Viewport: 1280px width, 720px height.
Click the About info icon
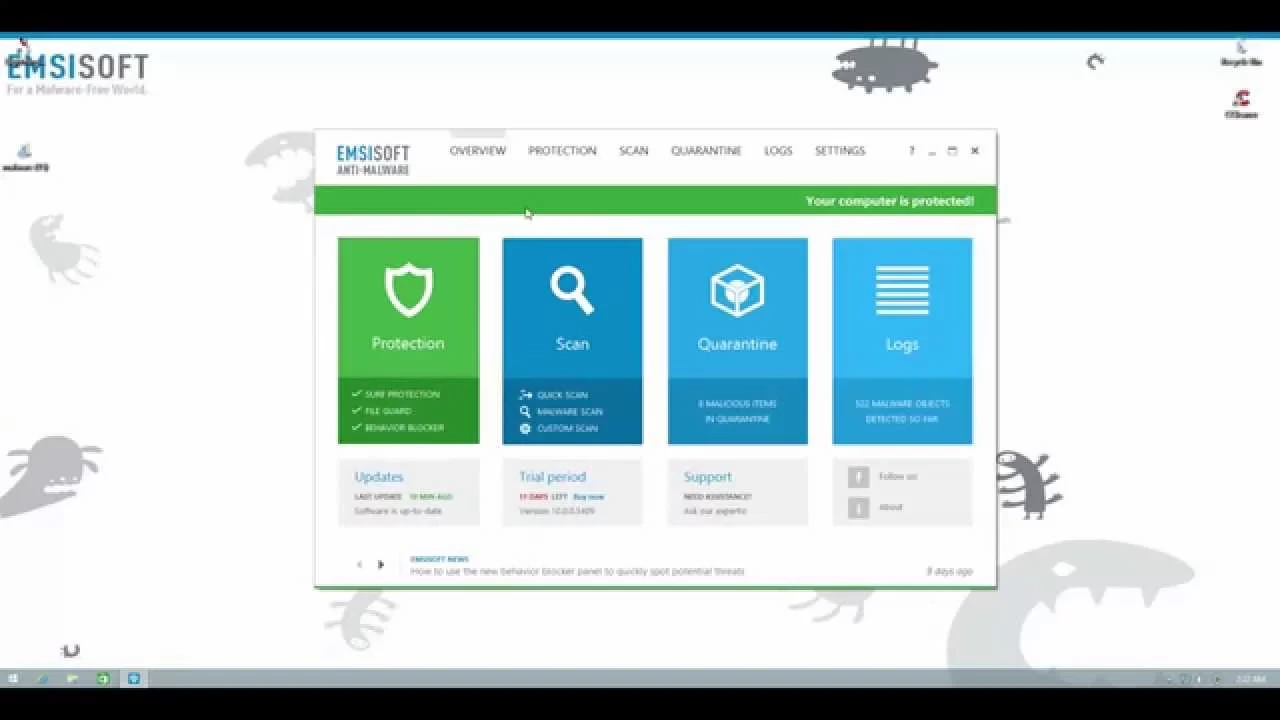(858, 508)
